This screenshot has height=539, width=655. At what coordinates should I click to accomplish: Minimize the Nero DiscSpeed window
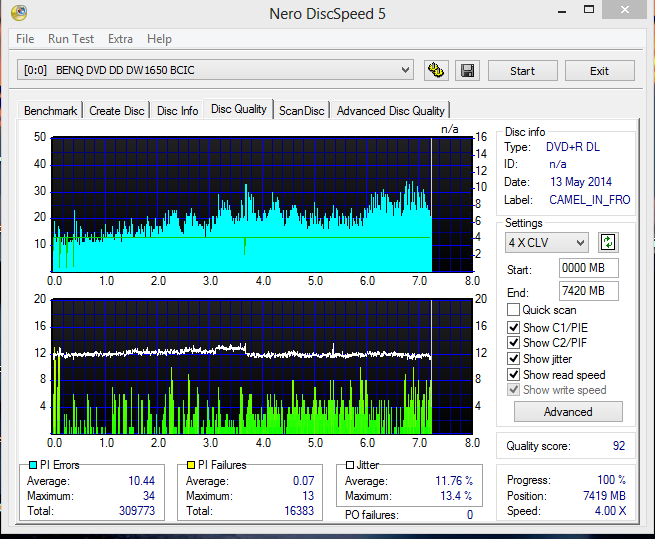pos(562,10)
